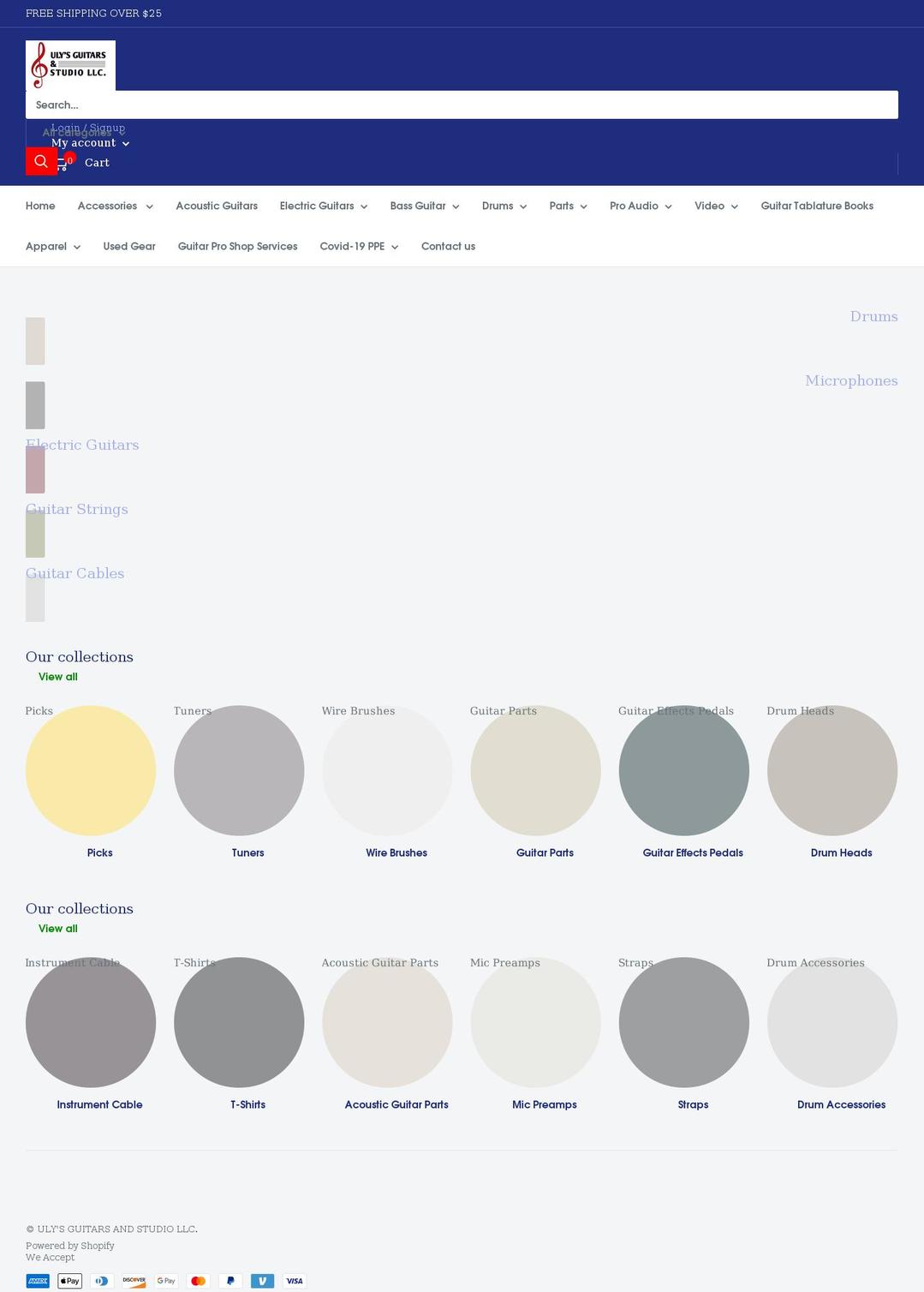
Task: Expand the Accessories menu
Action: 115,206
